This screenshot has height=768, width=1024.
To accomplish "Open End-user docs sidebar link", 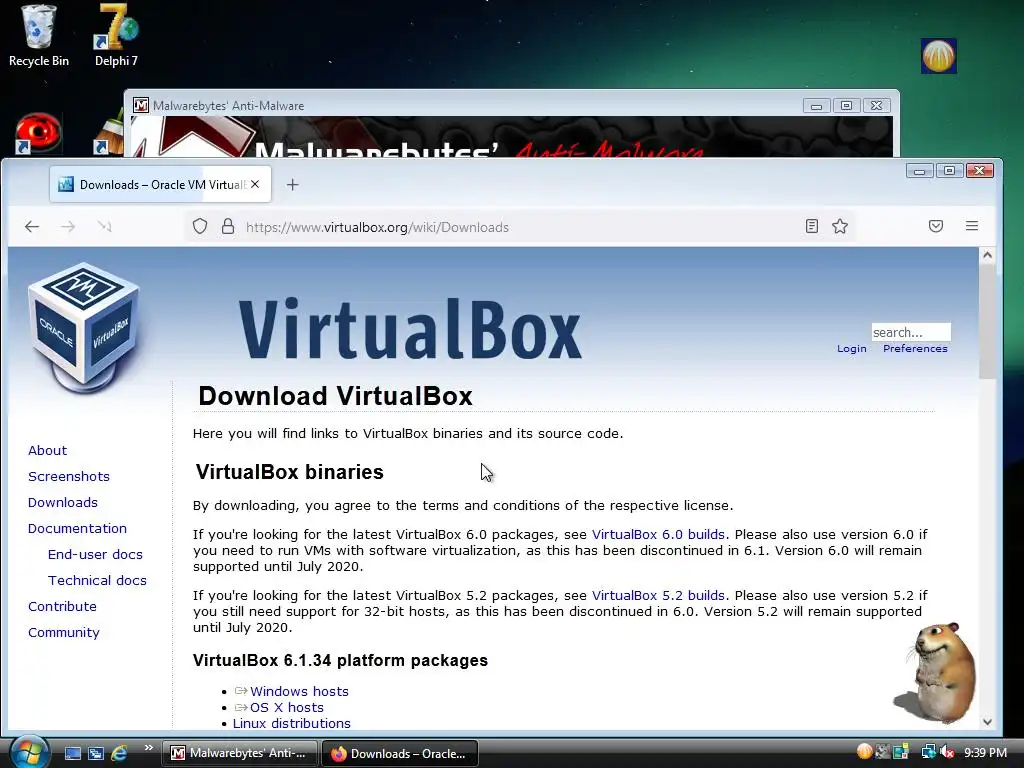I will [x=95, y=554].
